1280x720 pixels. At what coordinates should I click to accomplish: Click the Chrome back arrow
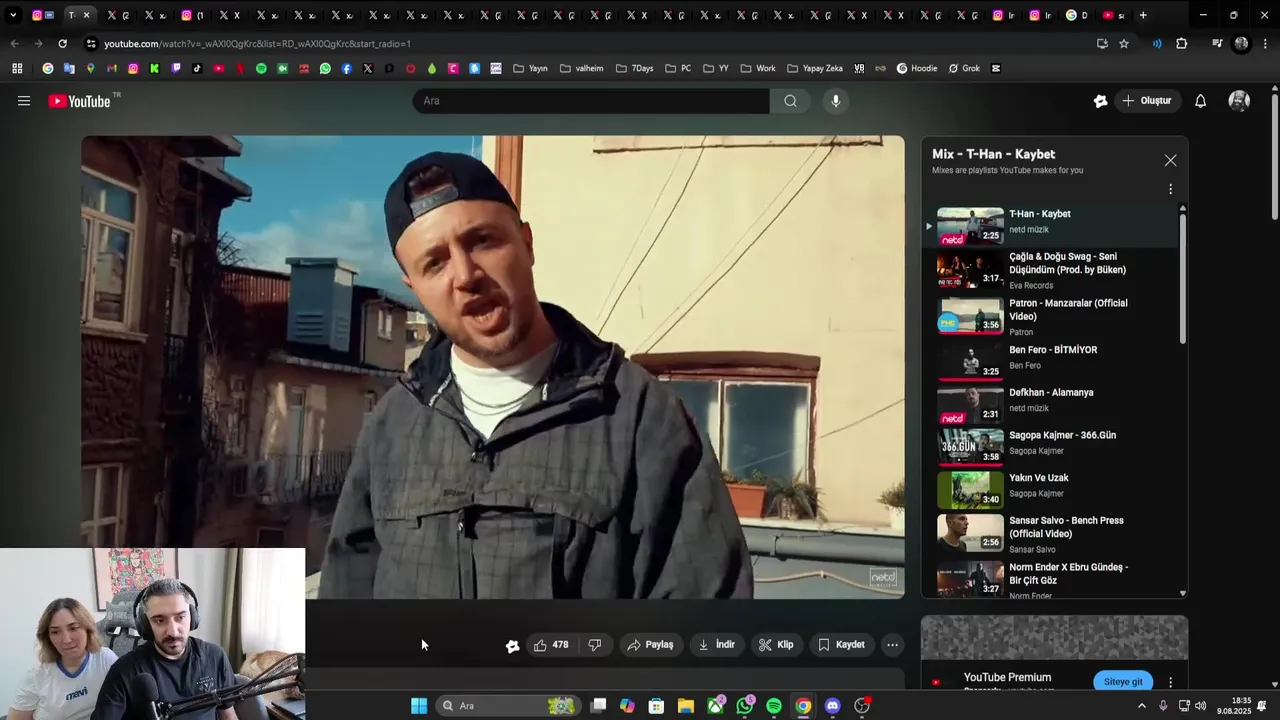14,44
